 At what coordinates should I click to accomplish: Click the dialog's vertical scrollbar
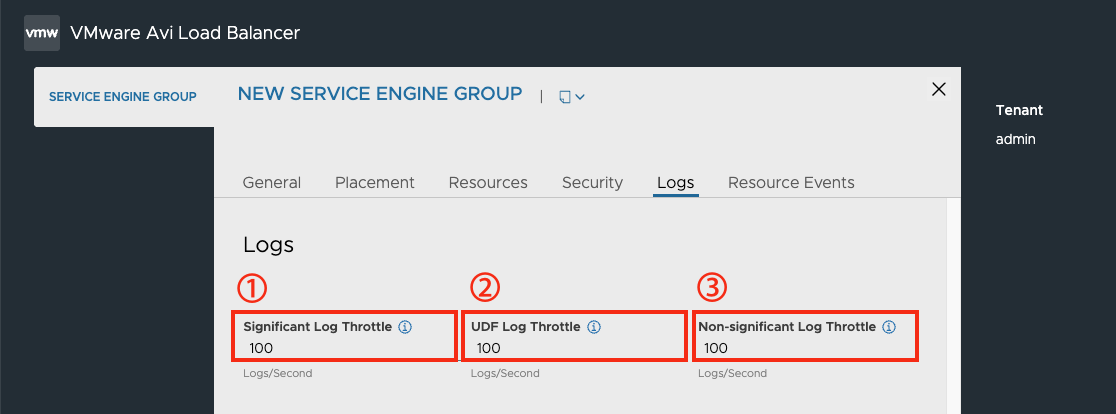tap(954, 306)
